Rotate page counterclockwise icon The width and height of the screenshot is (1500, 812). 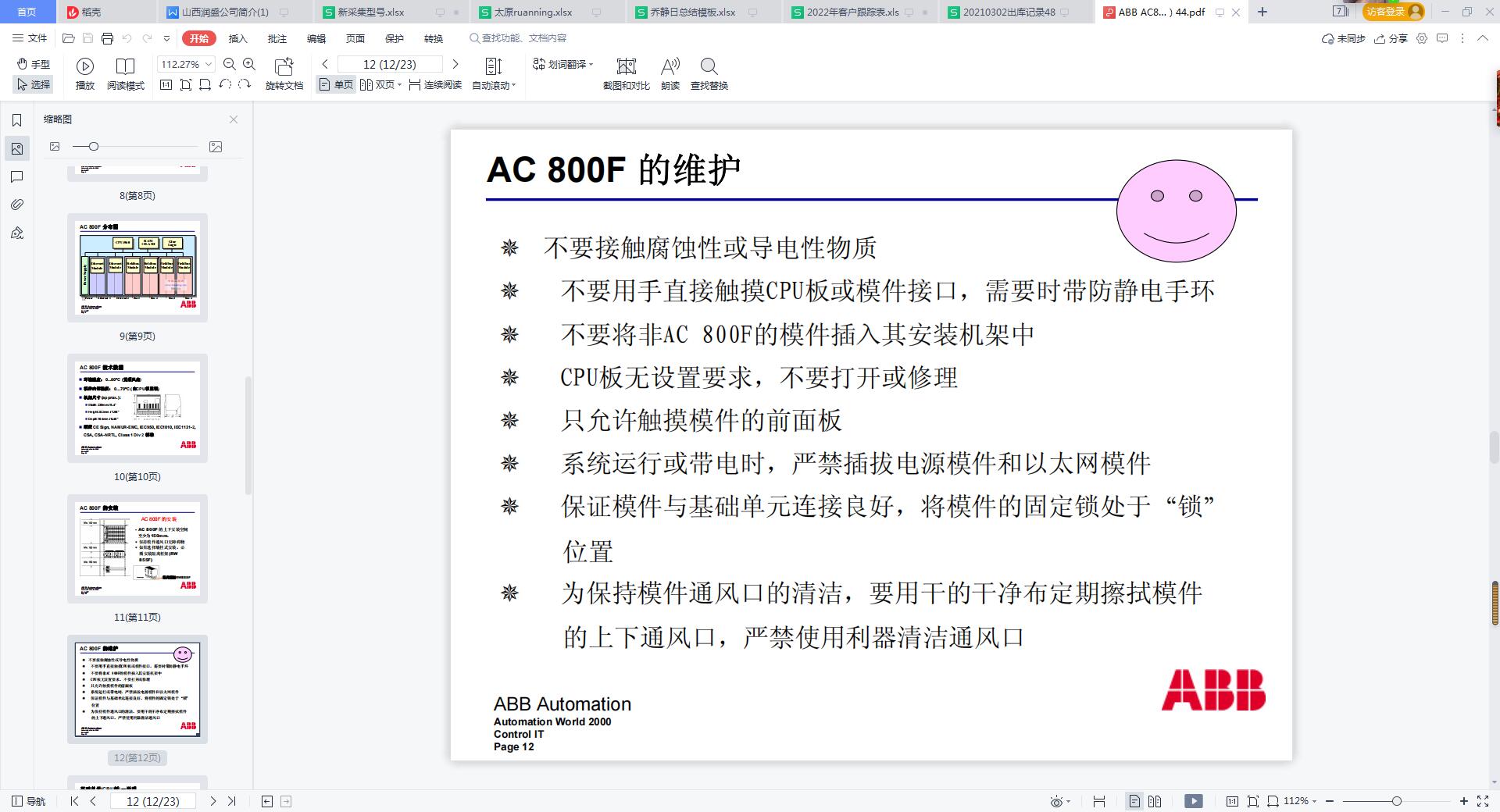[x=225, y=84]
